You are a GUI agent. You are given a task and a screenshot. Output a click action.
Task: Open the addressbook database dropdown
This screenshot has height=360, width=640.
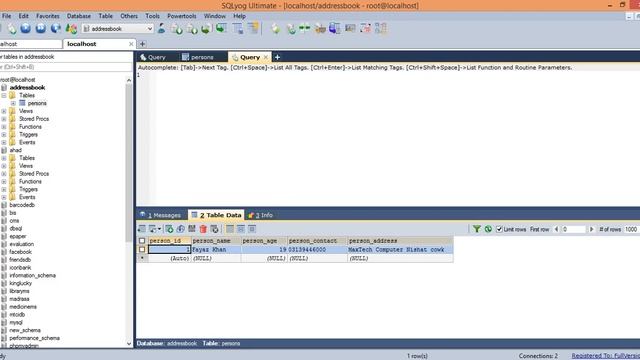pyautogui.click(x=149, y=29)
